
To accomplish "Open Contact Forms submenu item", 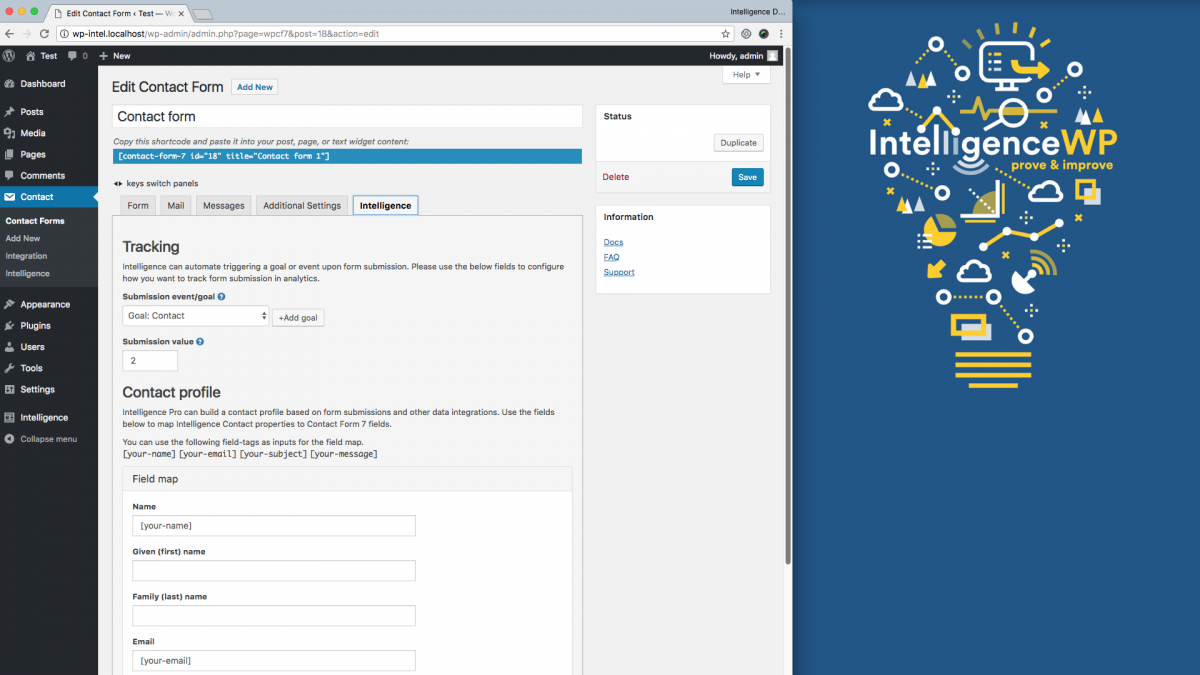I will click(x=35, y=221).
